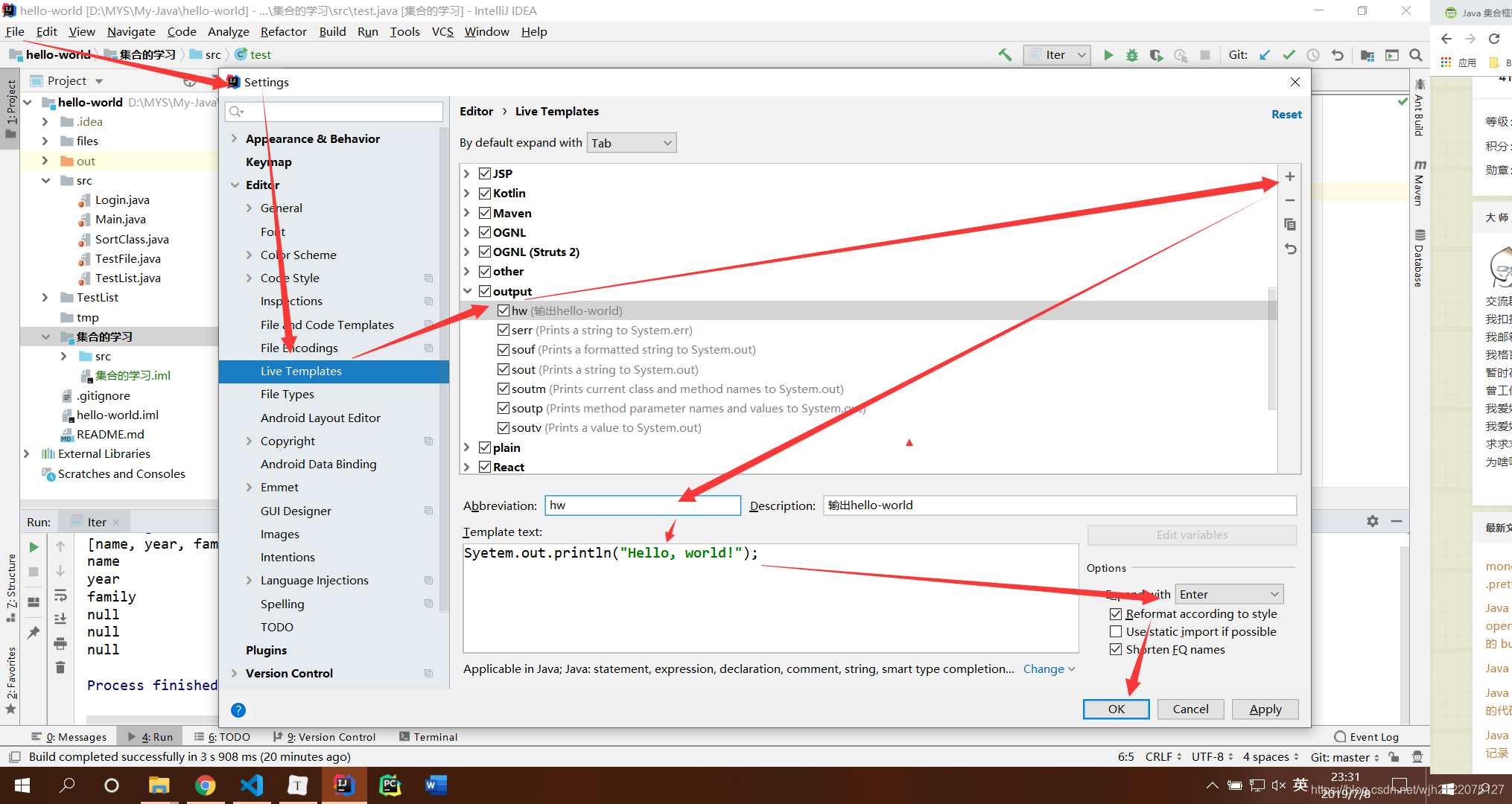This screenshot has height=804, width=1512.
Task: Click Run with Coverage icon
Action: point(1156,55)
